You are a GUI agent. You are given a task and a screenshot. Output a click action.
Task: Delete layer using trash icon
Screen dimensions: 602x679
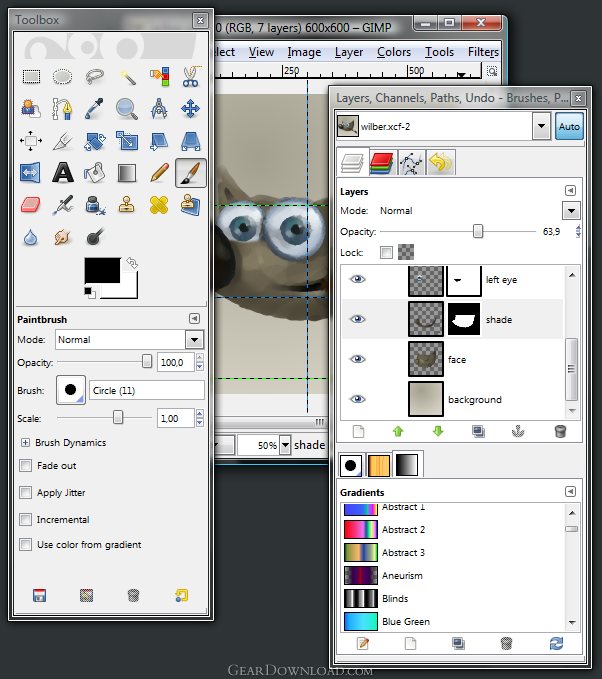(560, 432)
